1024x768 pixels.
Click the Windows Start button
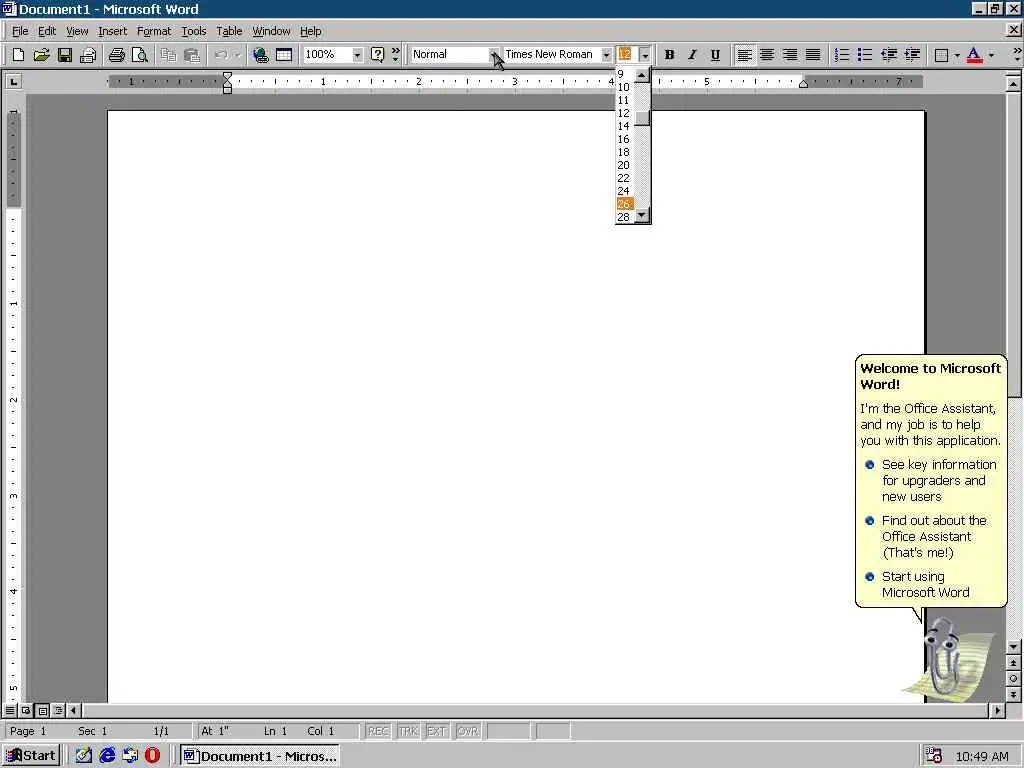[31, 756]
